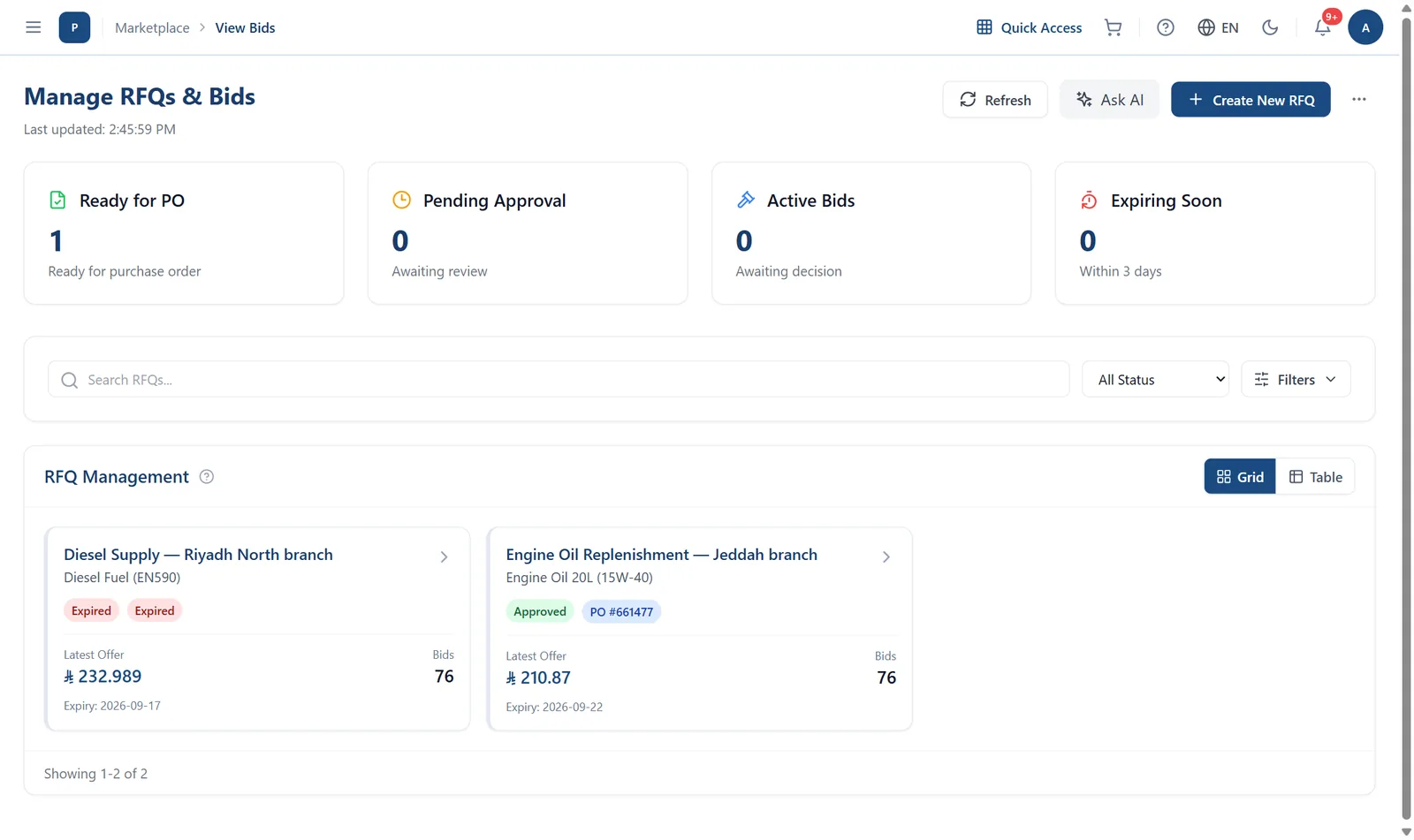The width and height of the screenshot is (1414, 840).
Task: Click the Approved status badge
Action: tap(539, 612)
